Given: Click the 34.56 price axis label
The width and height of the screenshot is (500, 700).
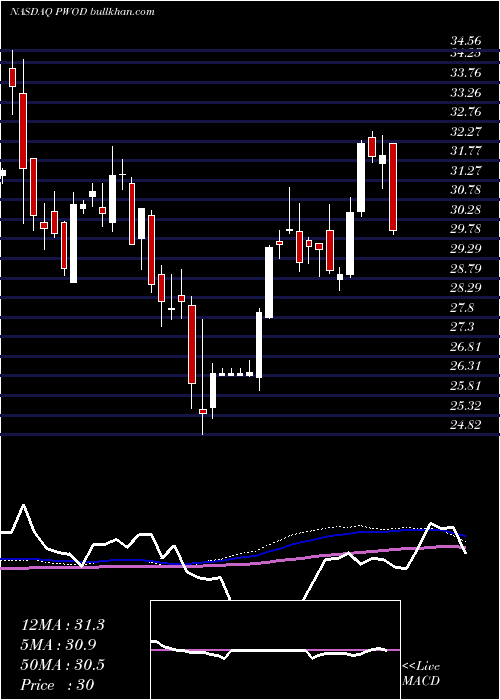Looking at the screenshot, I should coord(466,42).
